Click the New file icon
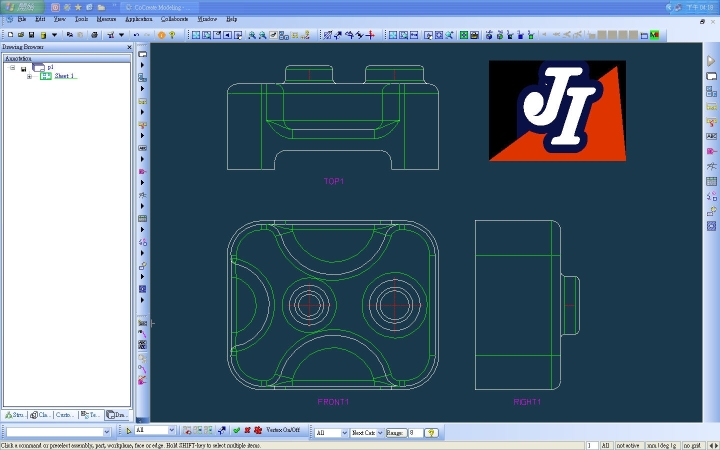The height and width of the screenshot is (450, 720). click(x=10, y=35)
